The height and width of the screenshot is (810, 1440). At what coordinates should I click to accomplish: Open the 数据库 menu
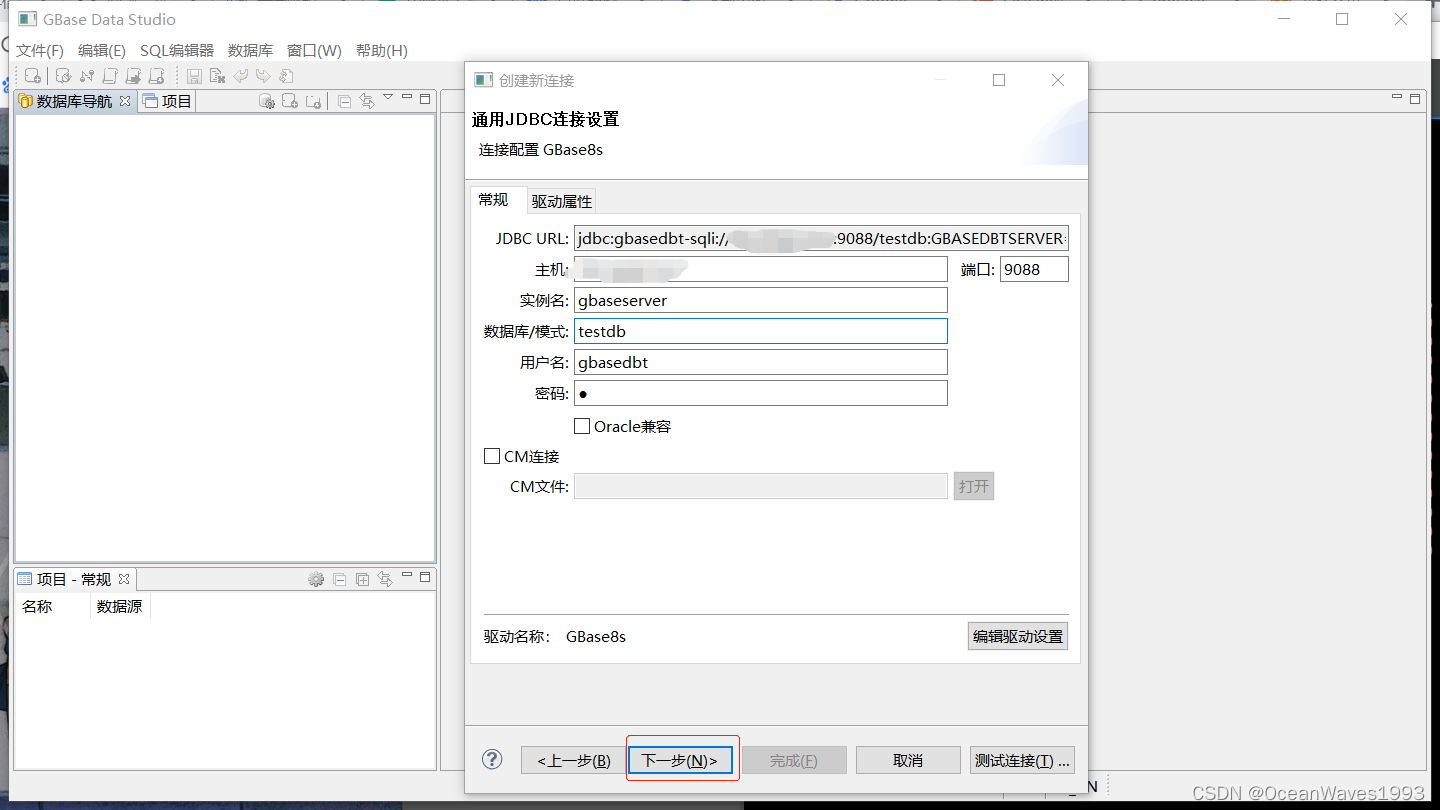(x=250, y=50)
